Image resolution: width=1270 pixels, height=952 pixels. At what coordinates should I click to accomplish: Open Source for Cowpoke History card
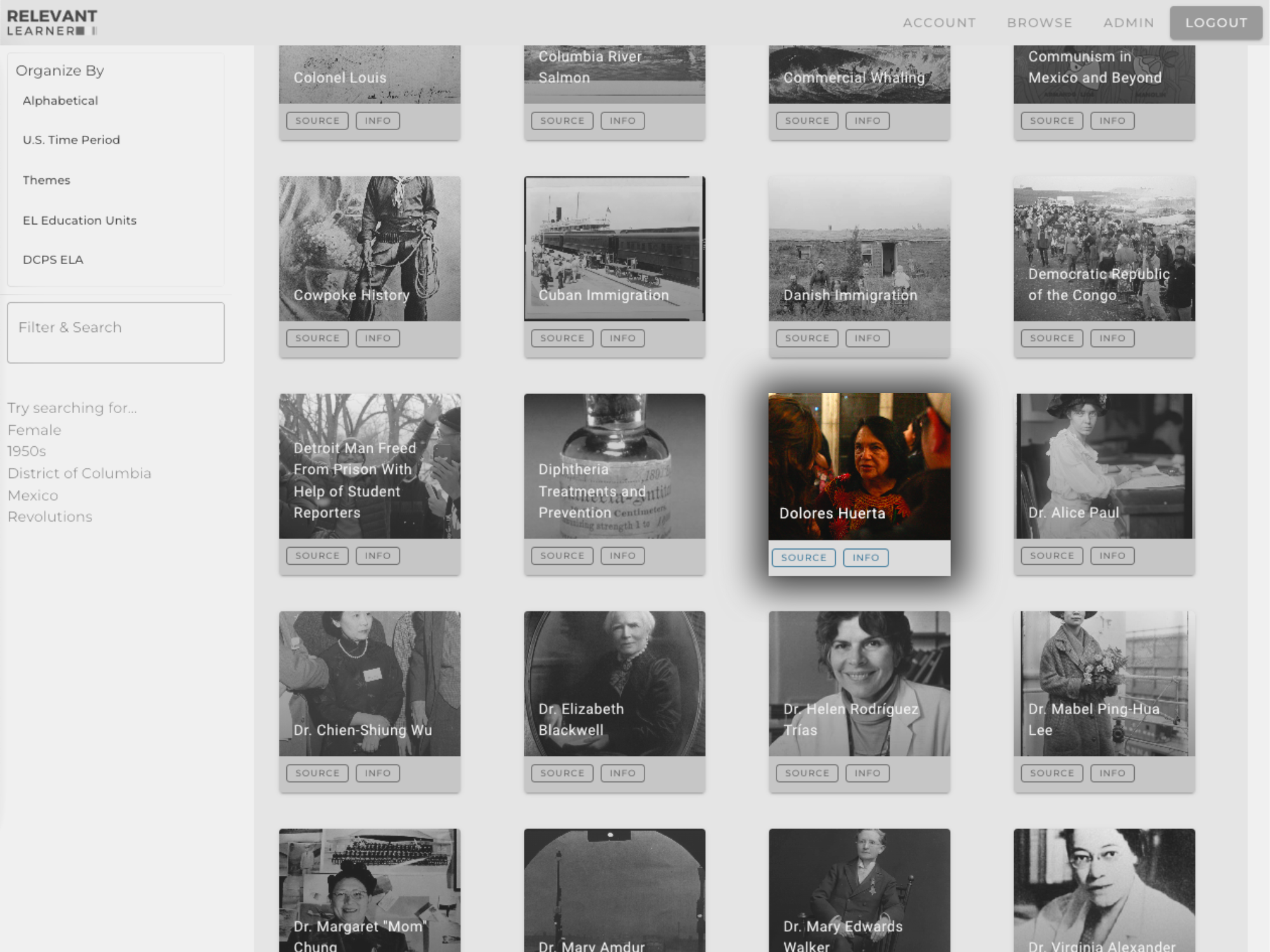coord(317,338)
